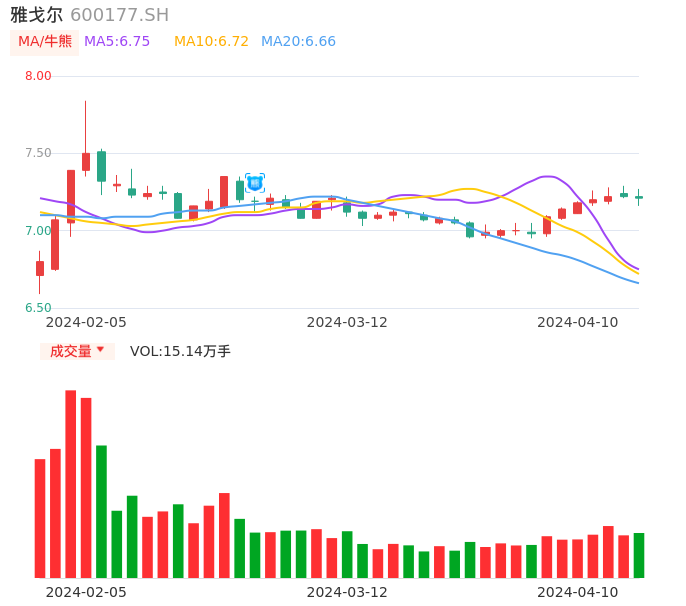Click the stock name 雅戈尔
The width and height of the screenshot is (686, 606).
pos(36,15)
